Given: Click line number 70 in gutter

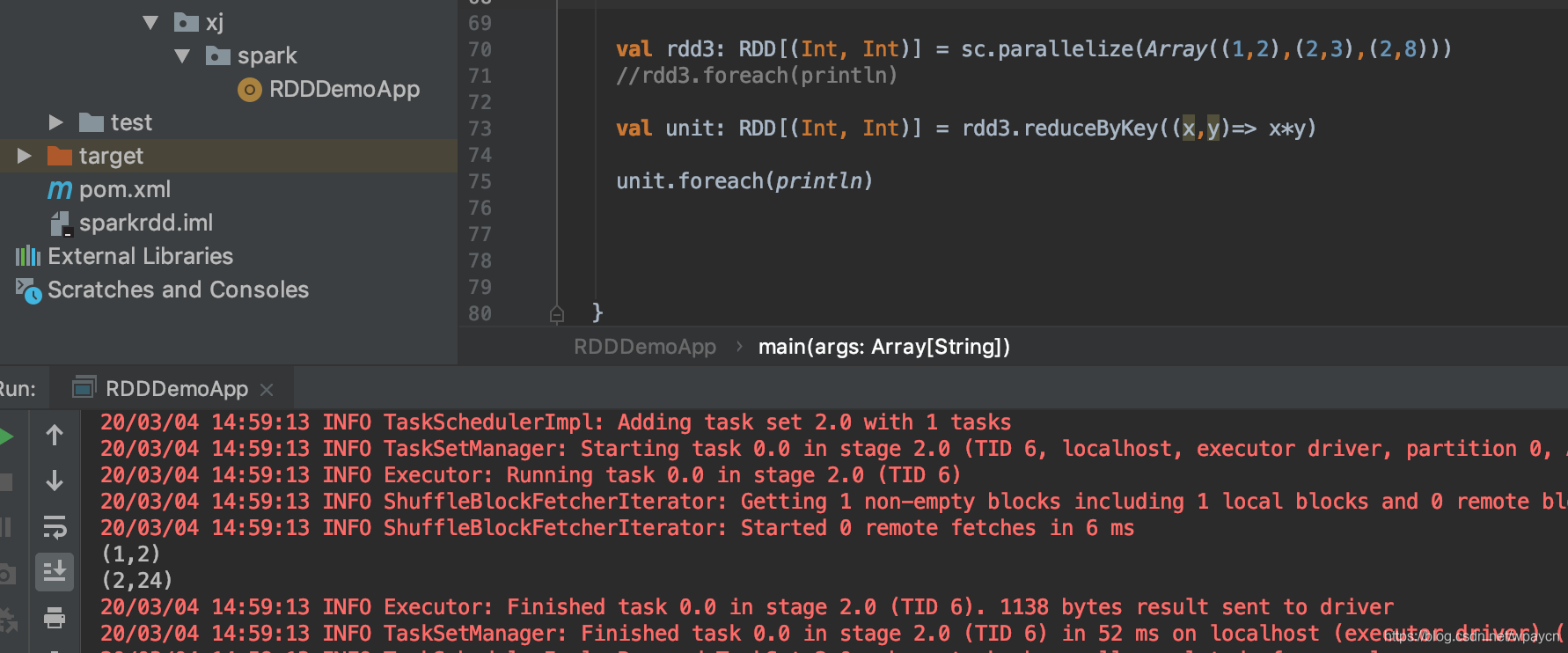Looking at the screenshot, I should [480, 49].
